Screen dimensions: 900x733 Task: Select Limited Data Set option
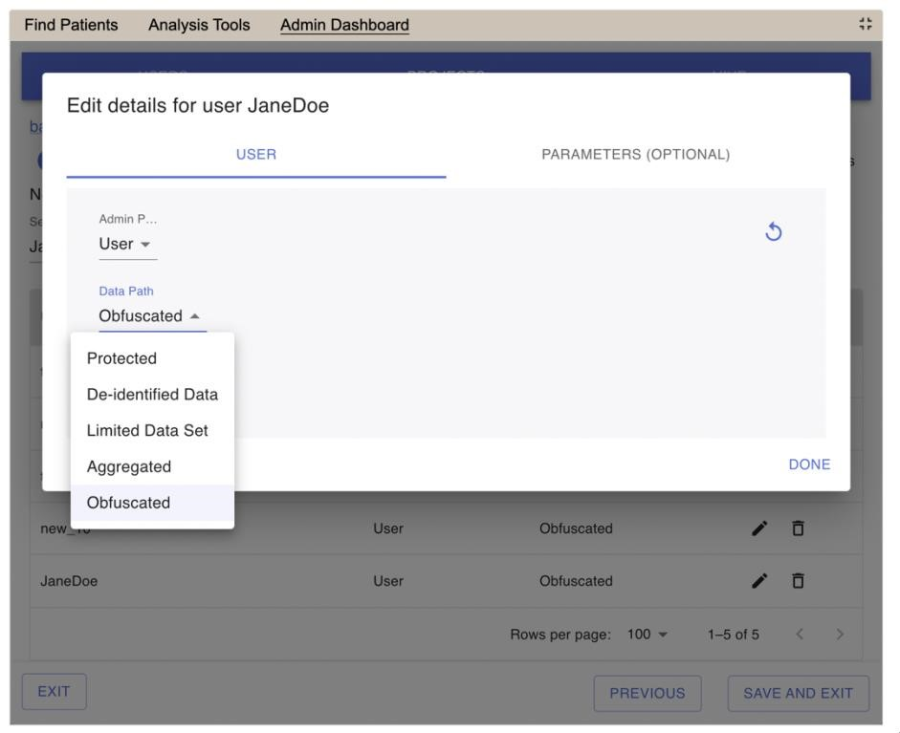click(147, 430)
